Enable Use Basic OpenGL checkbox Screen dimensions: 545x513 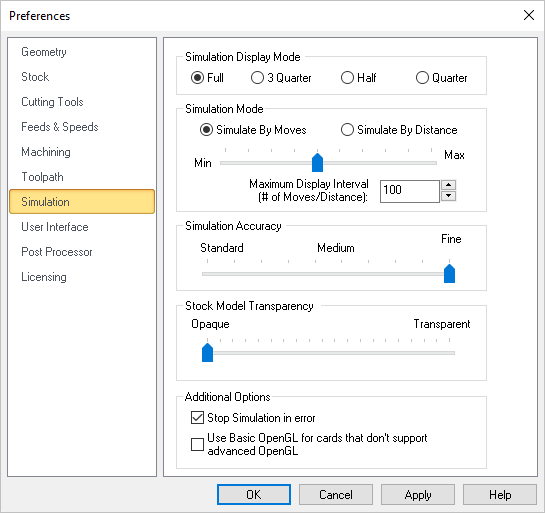coord(309,444)
